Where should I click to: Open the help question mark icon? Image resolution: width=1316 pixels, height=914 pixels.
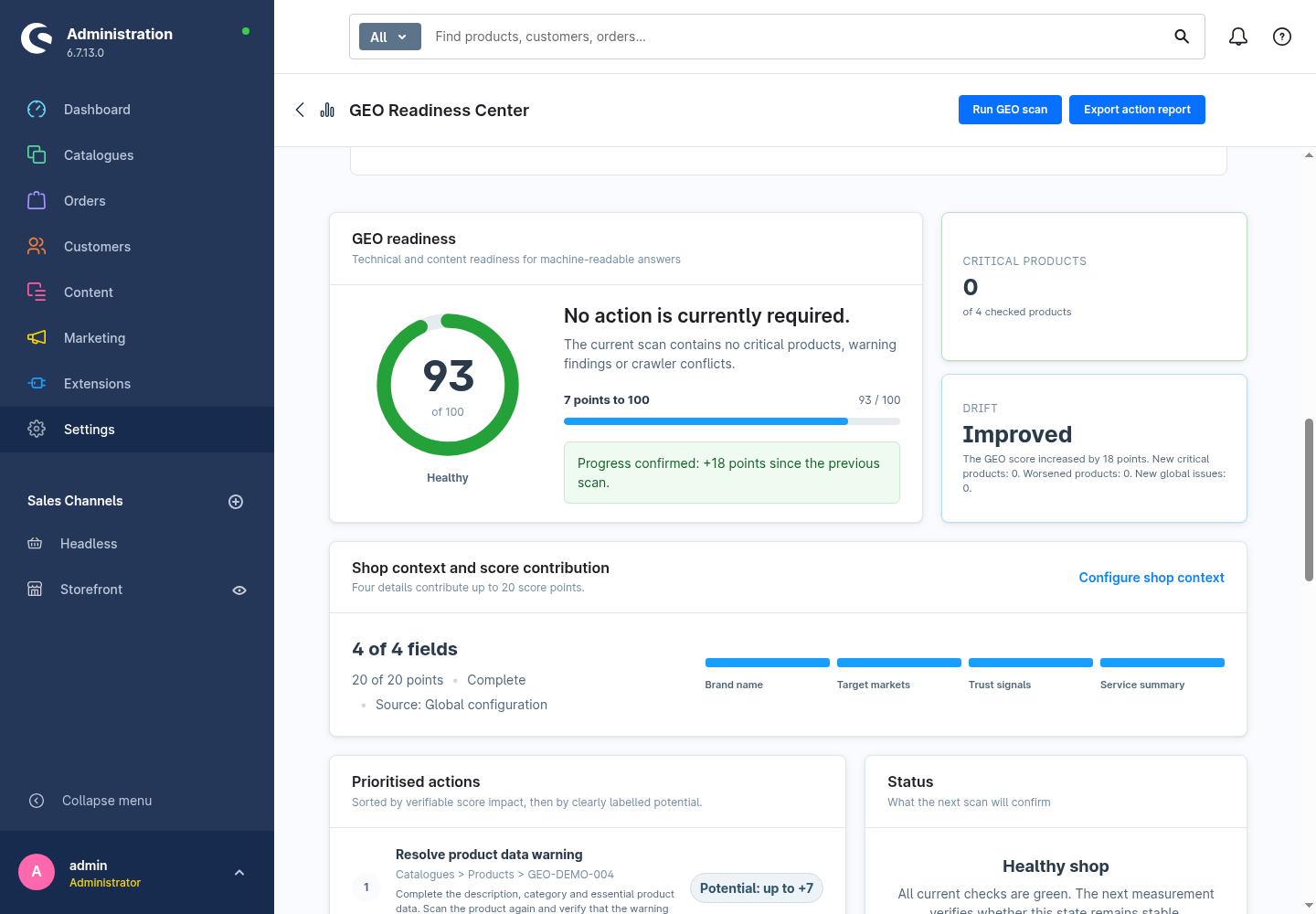click(x=1282, y=37)
